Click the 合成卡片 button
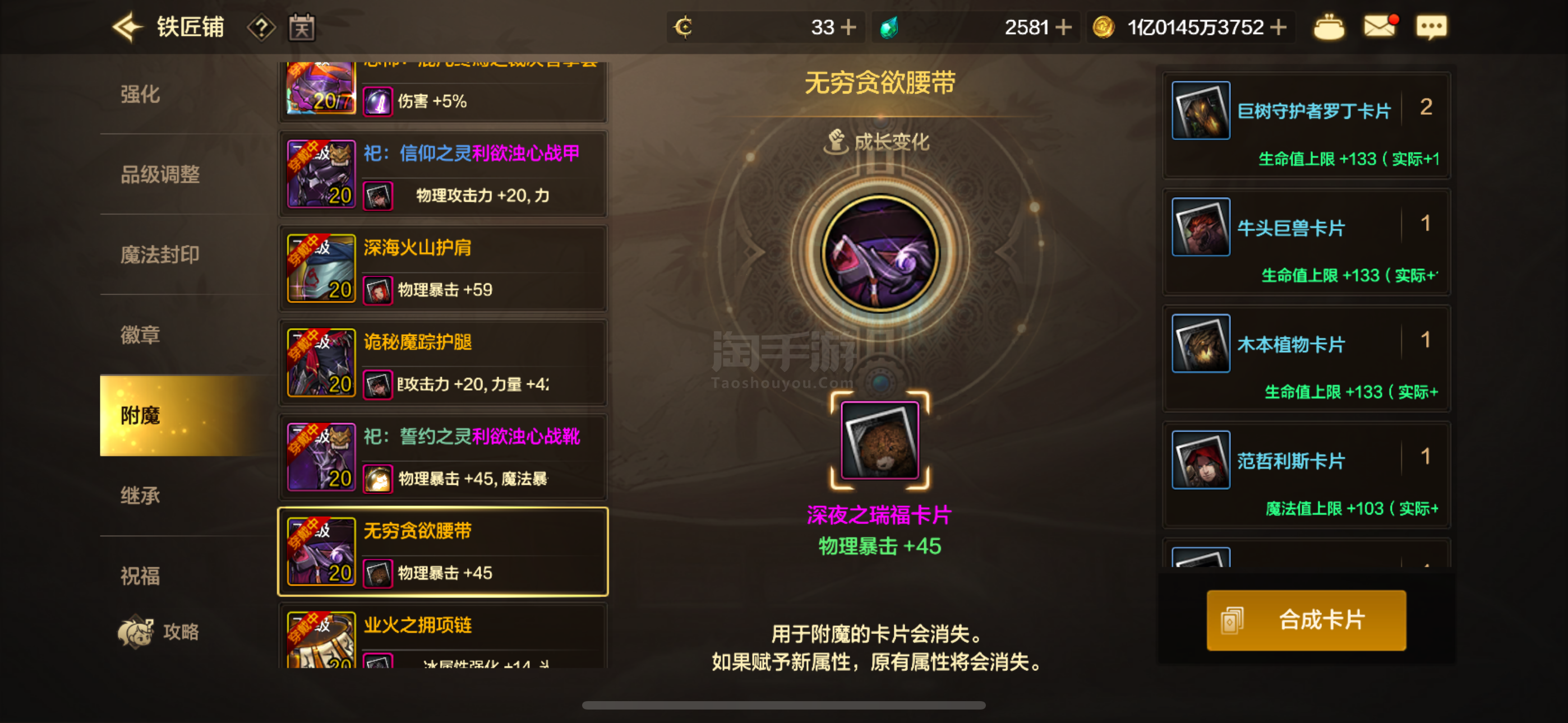Image resolution: width=1568 pixels, height=723 pixels. (x=1306, y=620)
